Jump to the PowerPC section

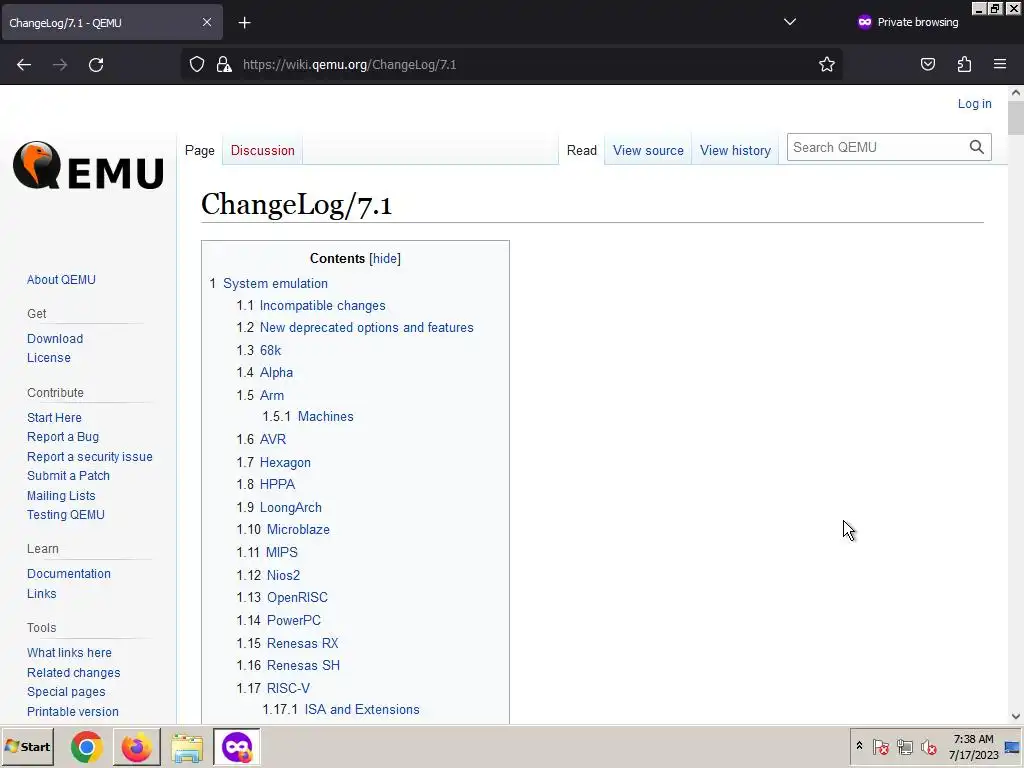[294, 620]
